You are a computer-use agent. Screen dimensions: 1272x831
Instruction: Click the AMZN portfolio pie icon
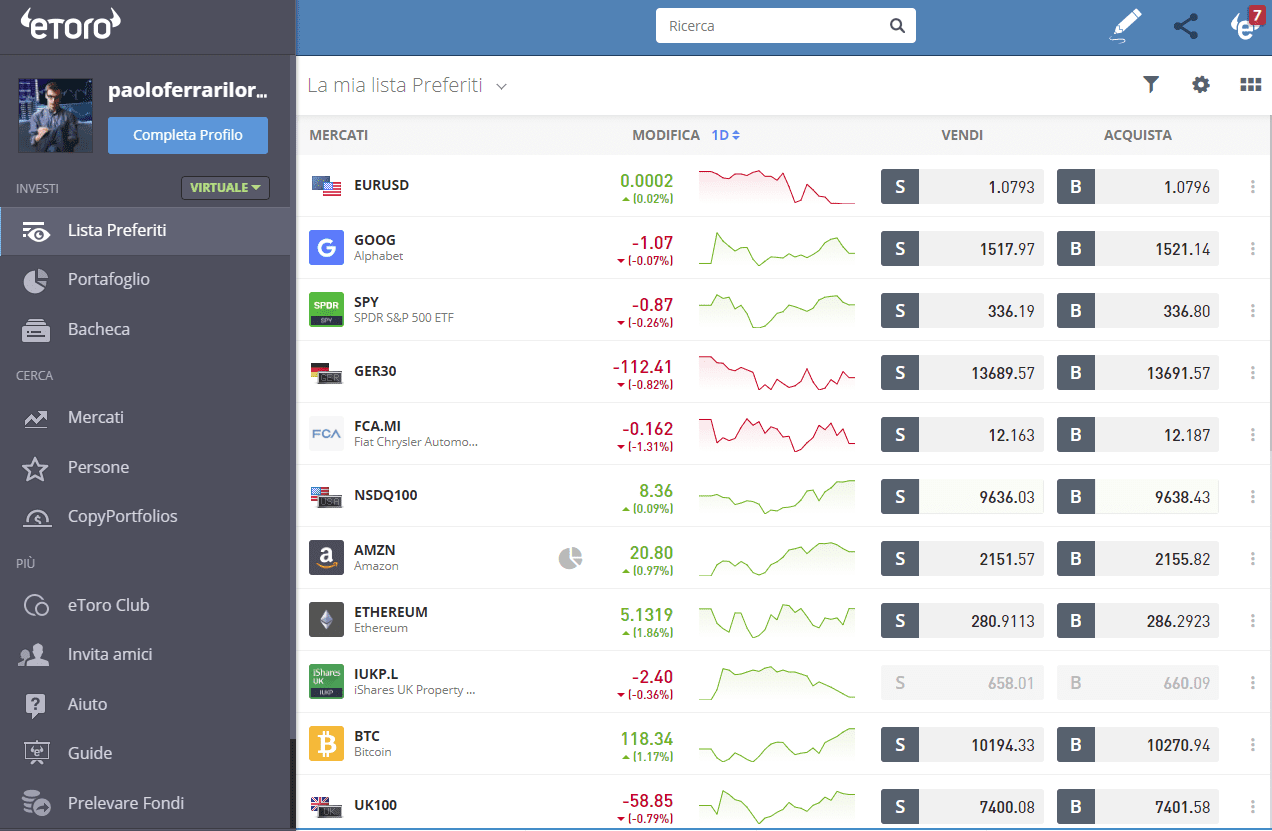click(x=570, y=558)
